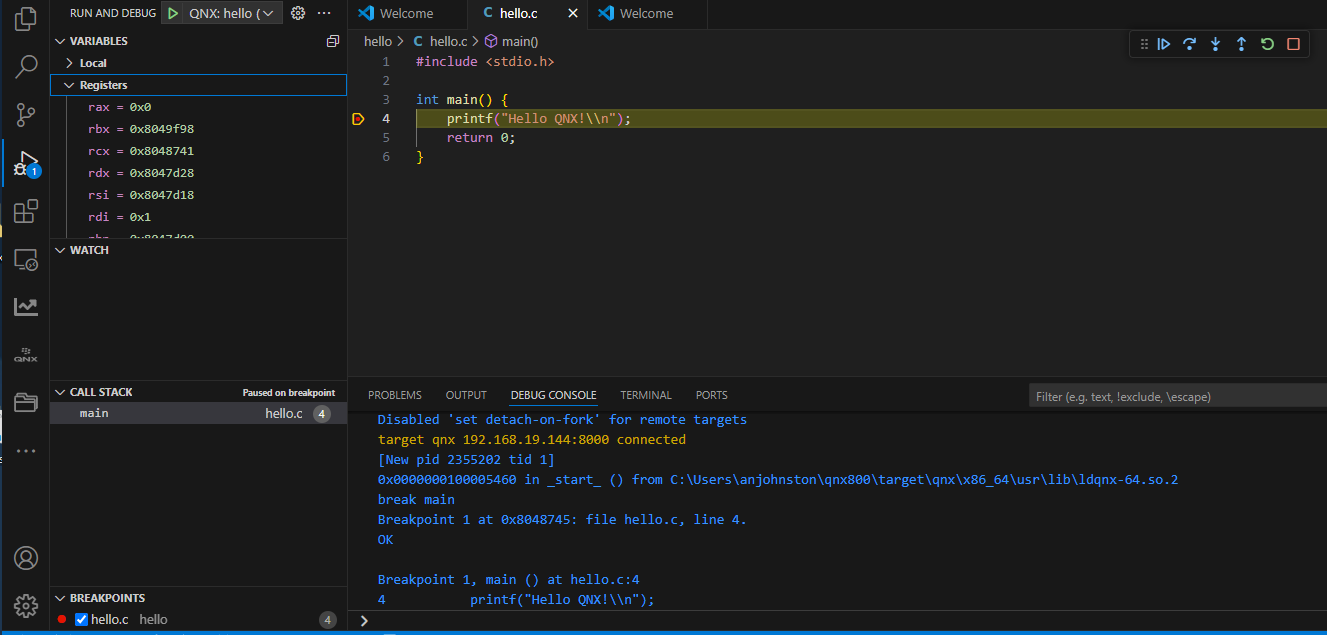Click the 'return 0;' code line
The height and width of the screenshot is (635, 1327).
click(481, 138)
